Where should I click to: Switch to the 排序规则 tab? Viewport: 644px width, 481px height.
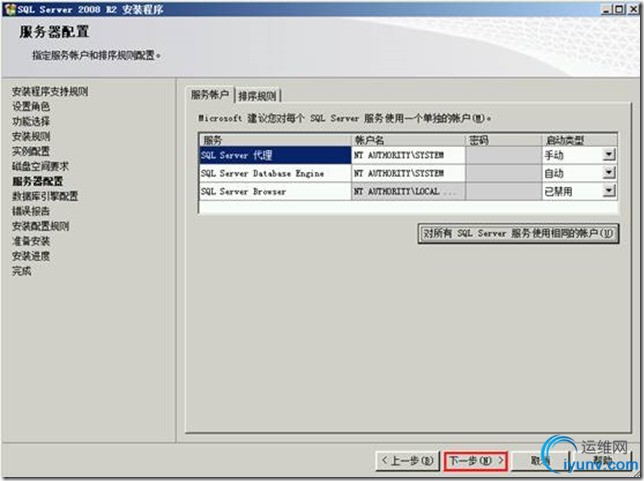point(258,96)
